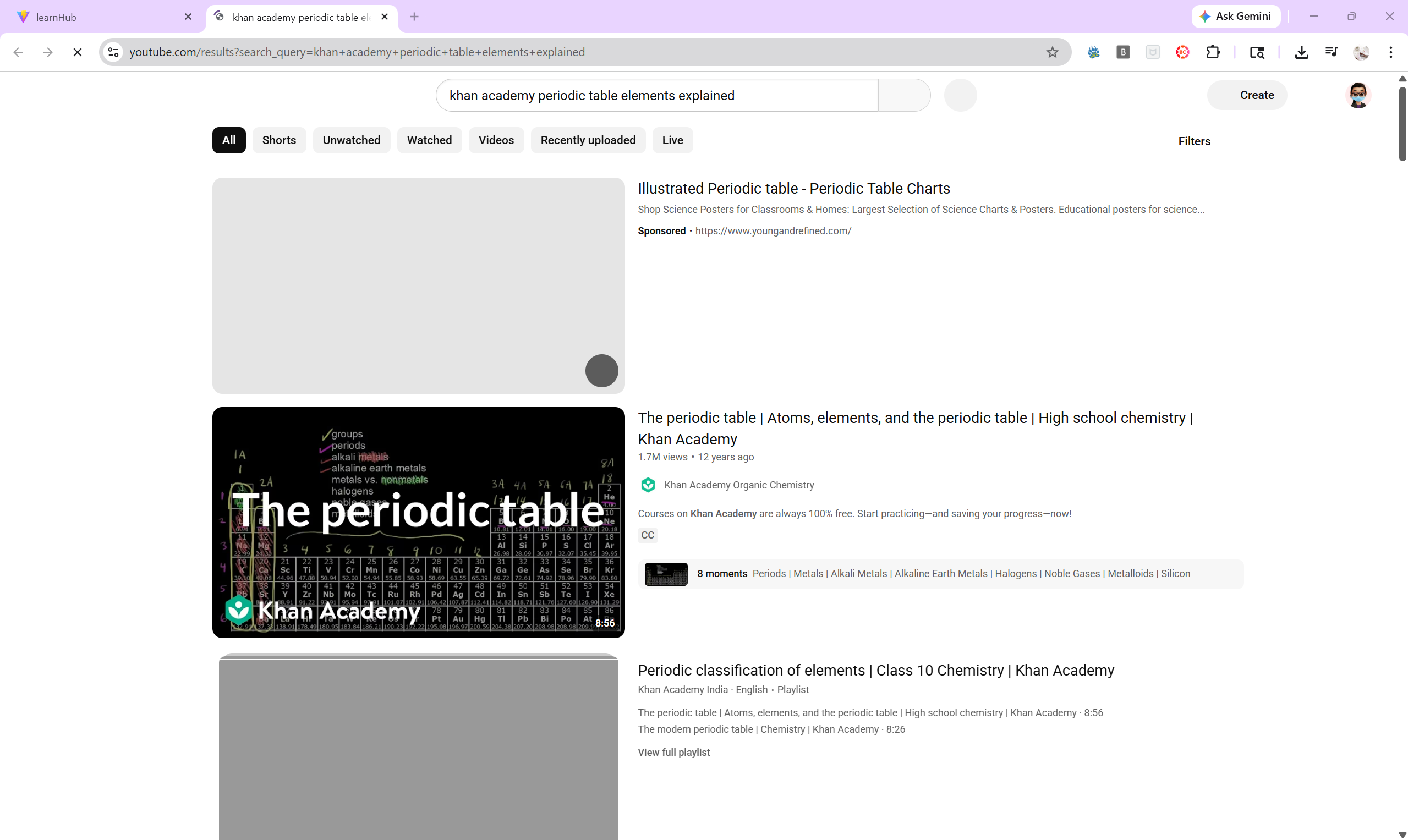This screenshot has width=1408, height=840.
Task: Click the YouTube search input field
Action: (657, 96)
